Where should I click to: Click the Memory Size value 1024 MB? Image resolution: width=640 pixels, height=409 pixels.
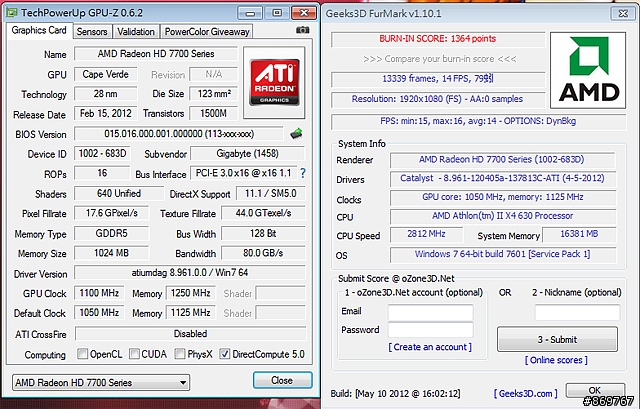(x=111, y=253)
